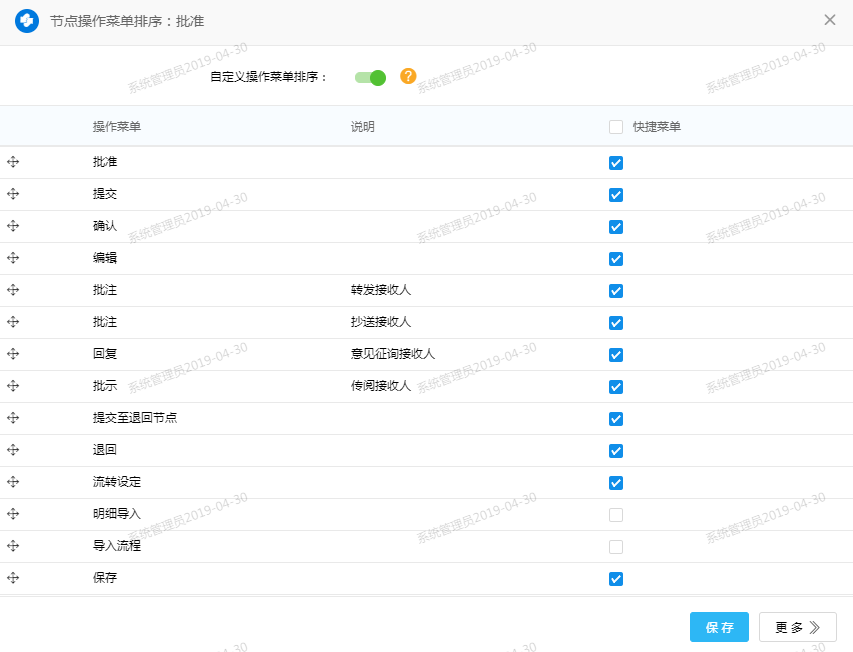Click the drag handle for 保存 row
This screenshot has height=652, width=853.
[13, 578]
